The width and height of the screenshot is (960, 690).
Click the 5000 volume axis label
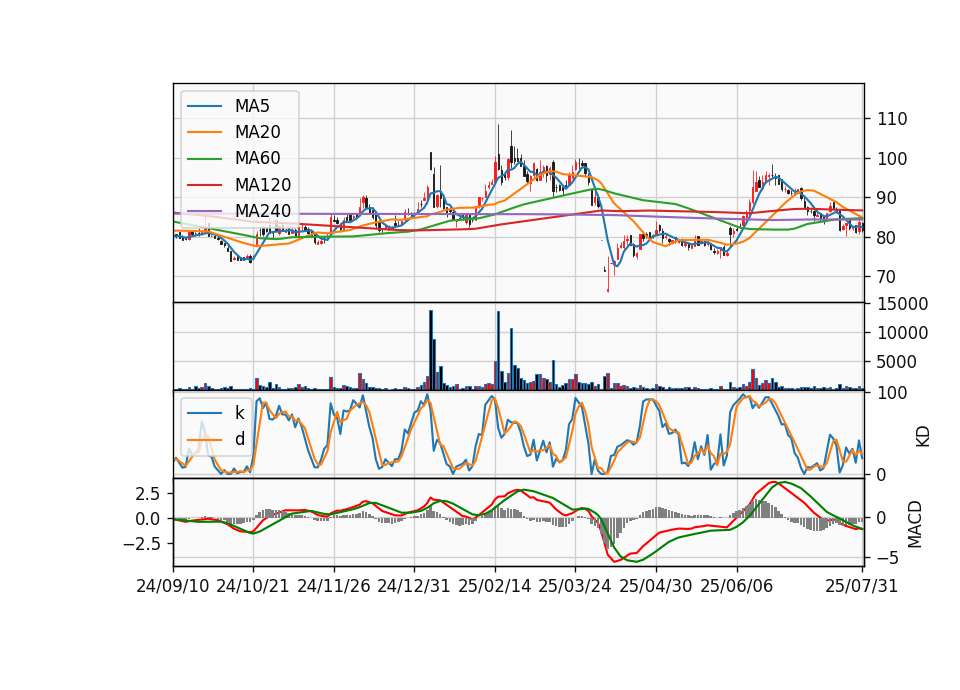pyautogui.click(x=897, y=362)
